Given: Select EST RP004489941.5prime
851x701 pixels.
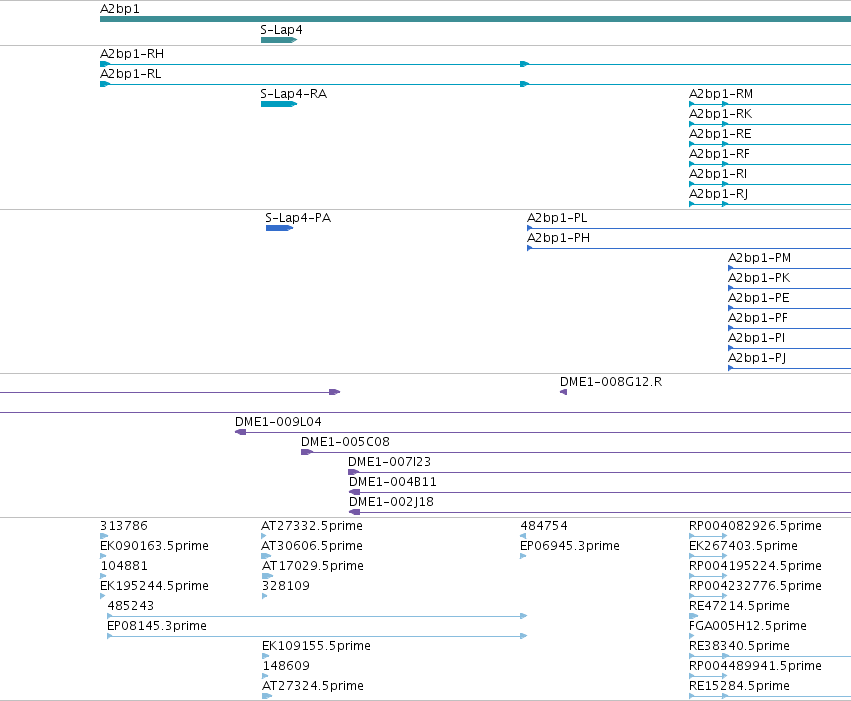Looking at the screenshot, I should pyautogui.click(x=755, y=666).
